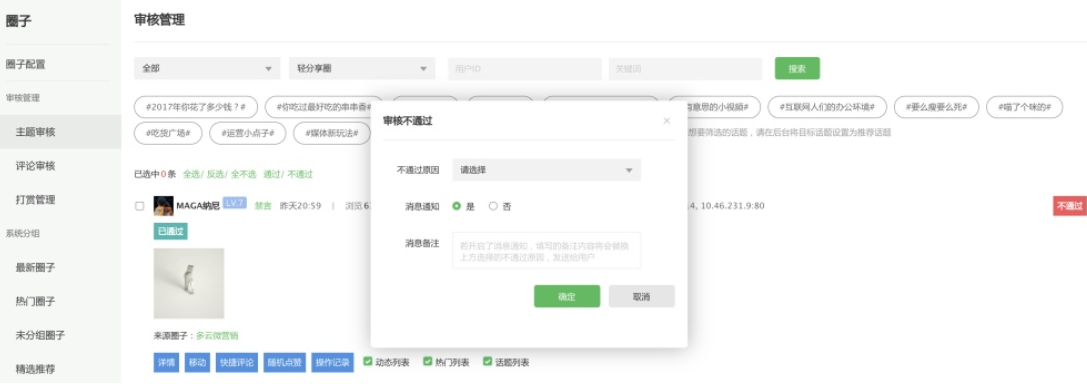This screenshot has height=384, width=1087.
Task: Click the blue 快捷评论 button
Action: [236, 363]
